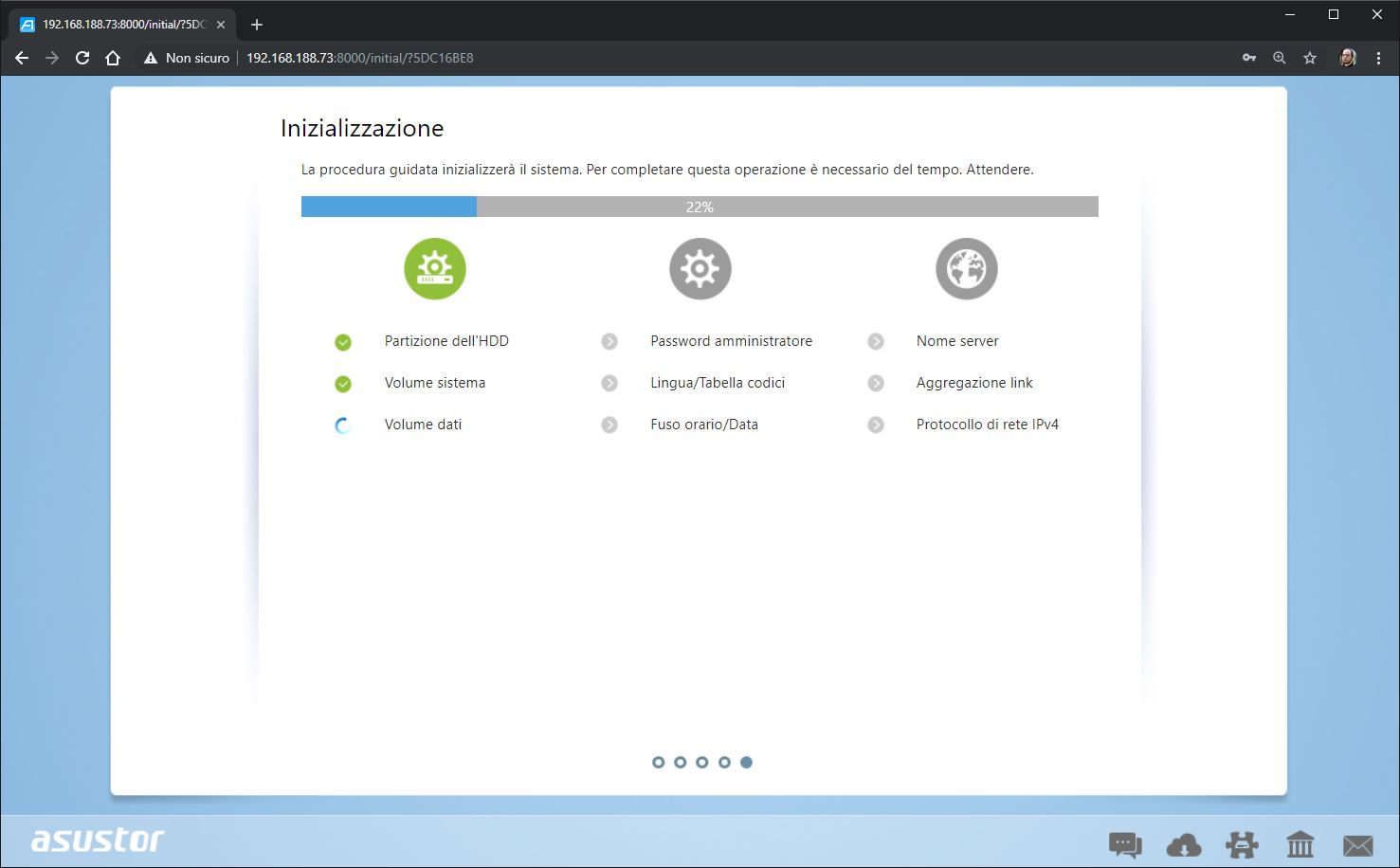
Task: Click the Non sicuro security warning
Action: tap(187, 58)
